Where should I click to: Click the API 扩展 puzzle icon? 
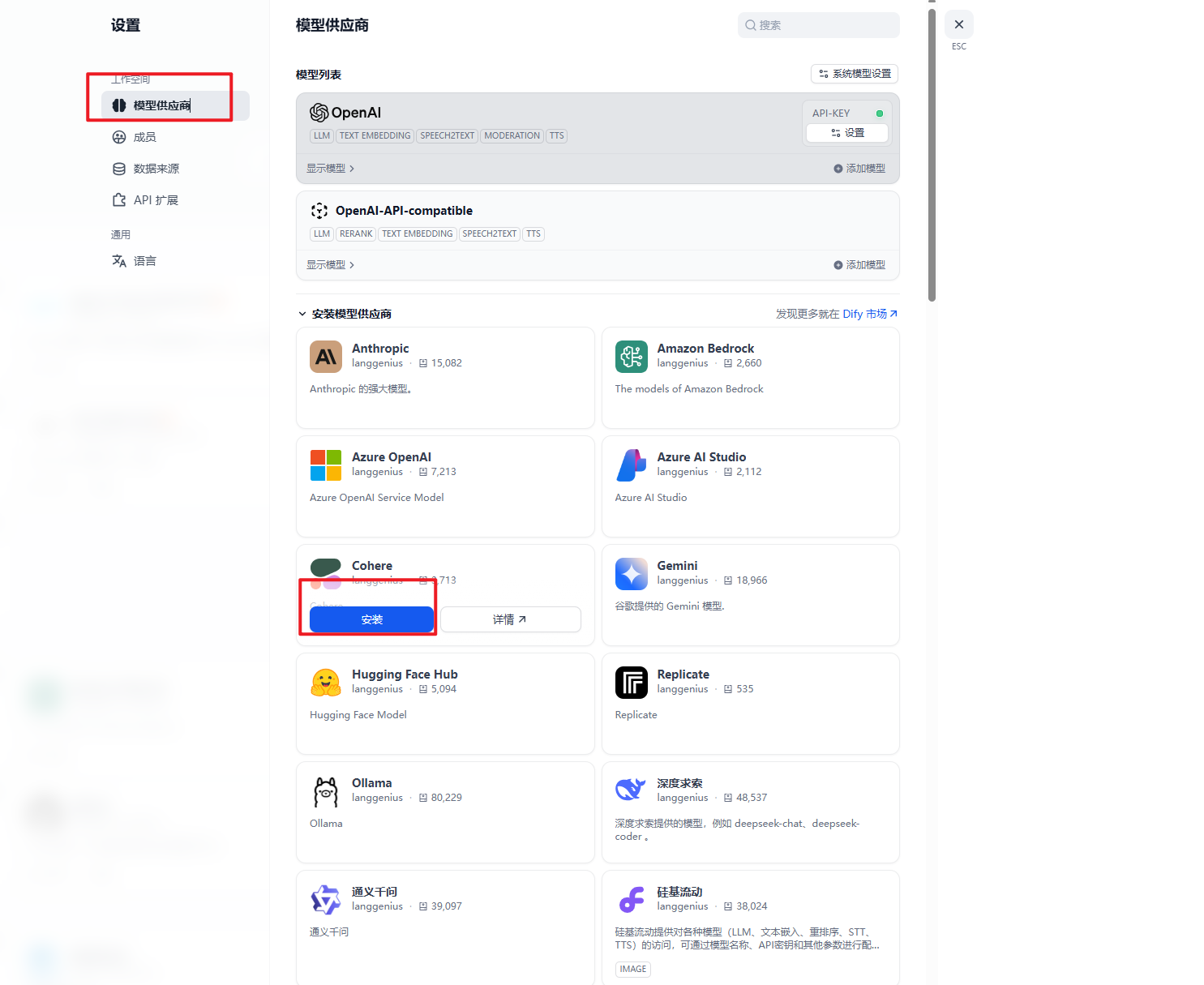point(119,200)
